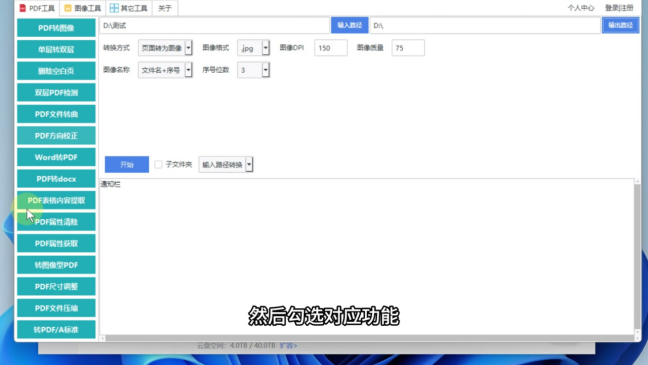
Task: Click the notification area vertical scrollbar
Action: coord(637,258)
